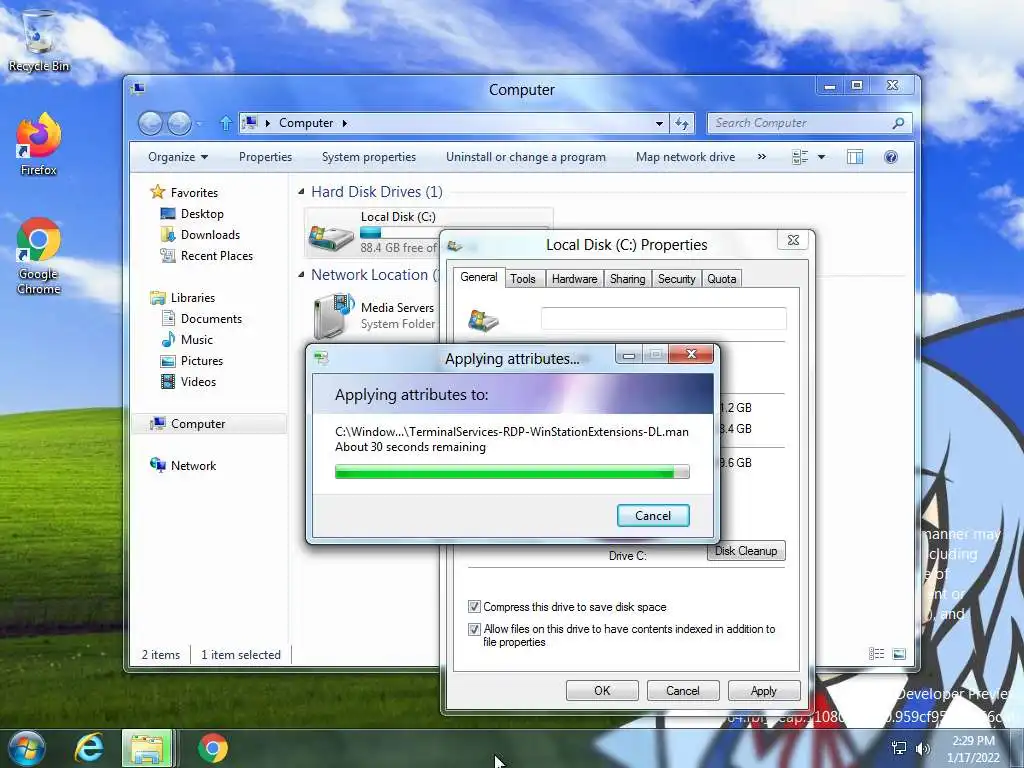This screenshot has width=1024, height=768.
Task: Click the Back arrow in Computer window
Action: point(150,123)
